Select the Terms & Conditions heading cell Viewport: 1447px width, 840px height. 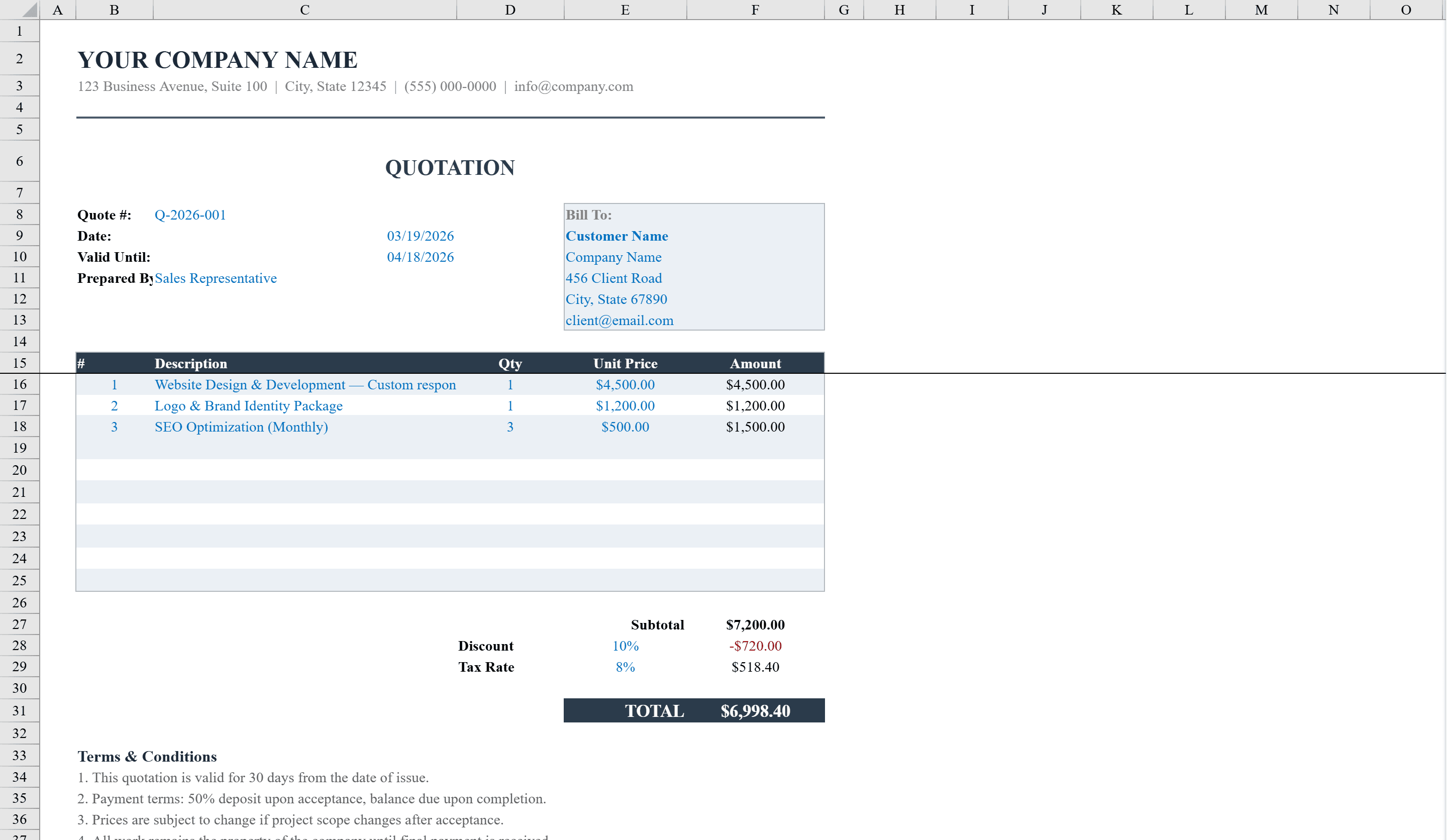click(147, 756)
